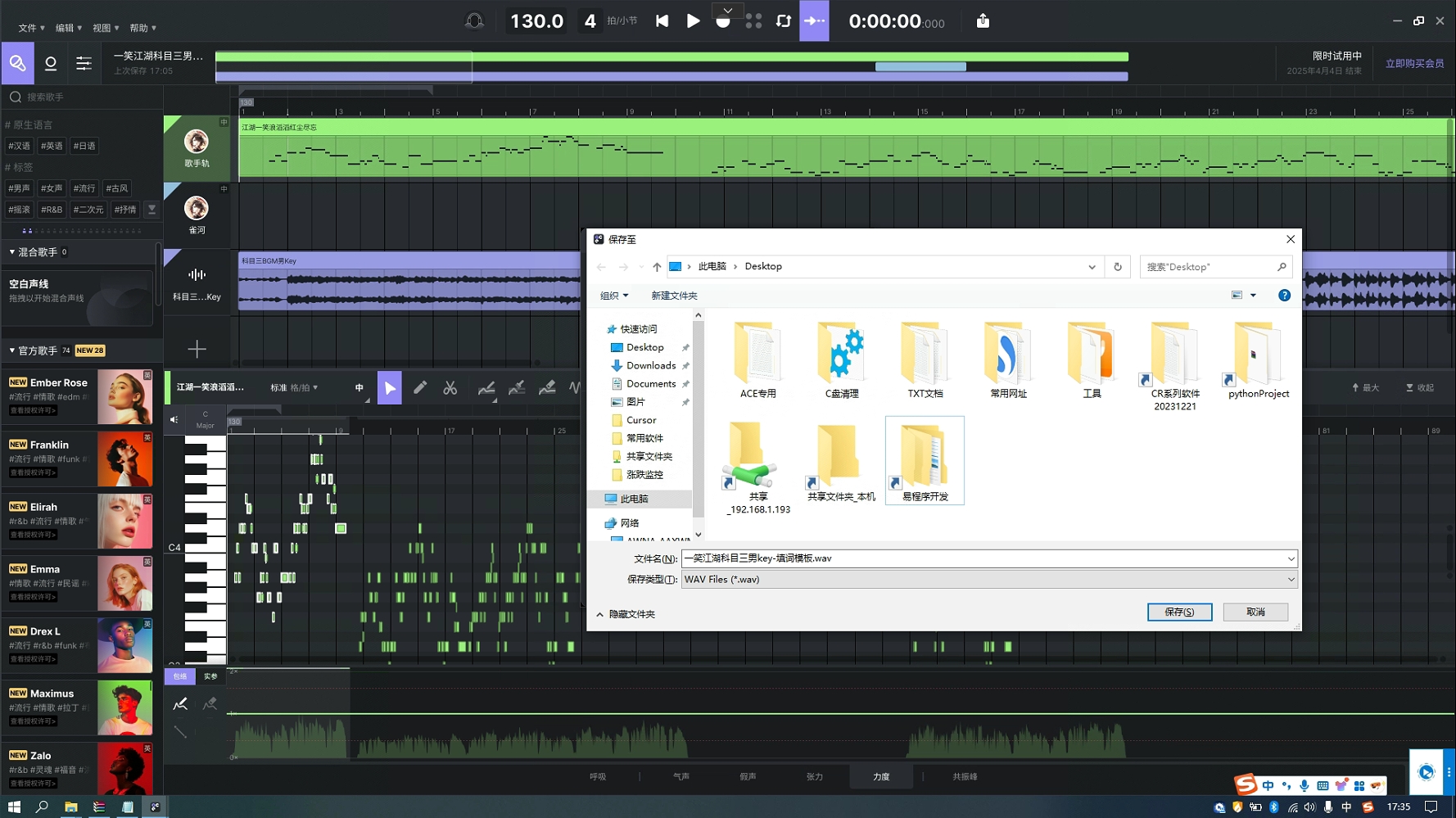Click the 保存(S) button
The image size is (1456, 818).
coord(1179,612)
